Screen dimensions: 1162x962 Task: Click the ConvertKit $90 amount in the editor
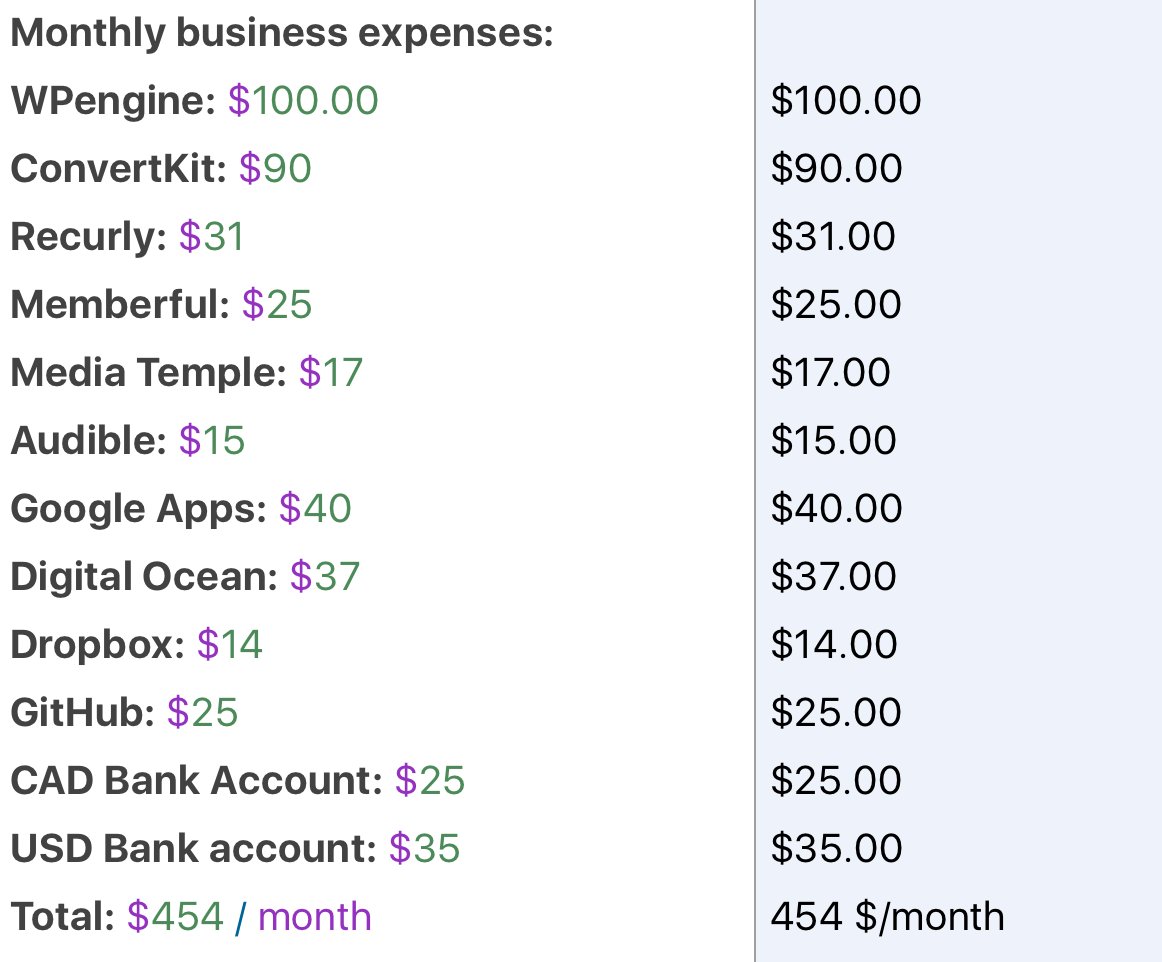275,169
